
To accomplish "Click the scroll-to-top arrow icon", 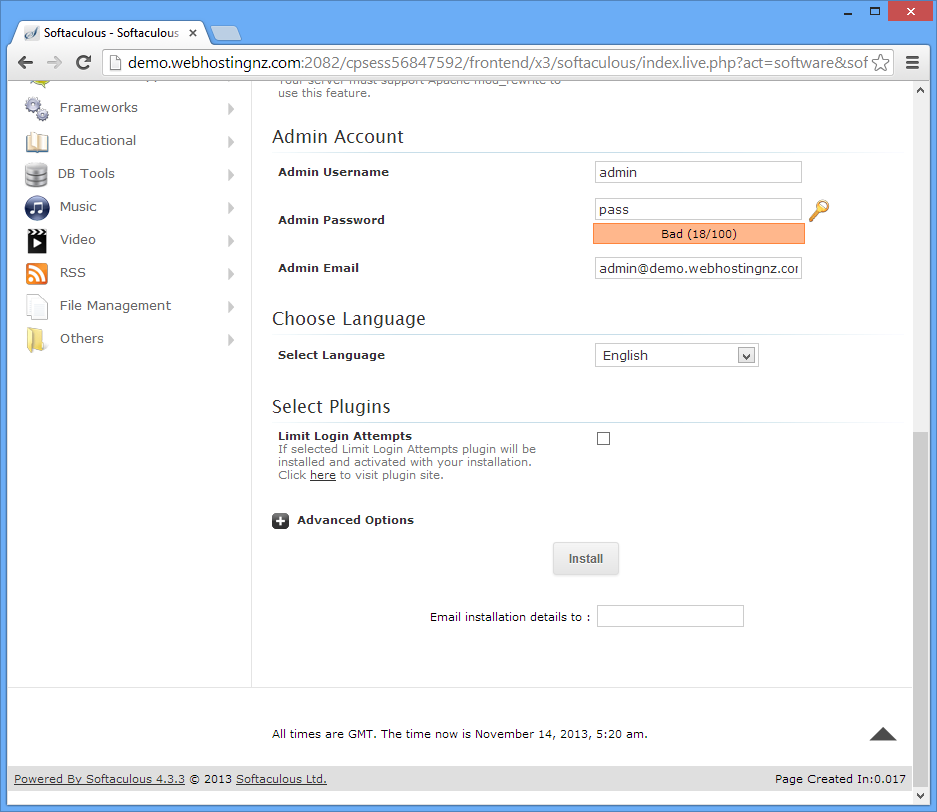I will pyautogui.click(x=882, y=734).
